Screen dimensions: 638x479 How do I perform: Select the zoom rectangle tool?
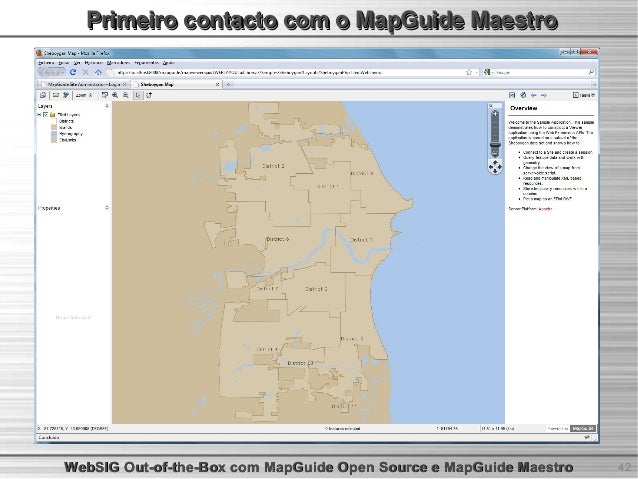(x=105, y=95)
